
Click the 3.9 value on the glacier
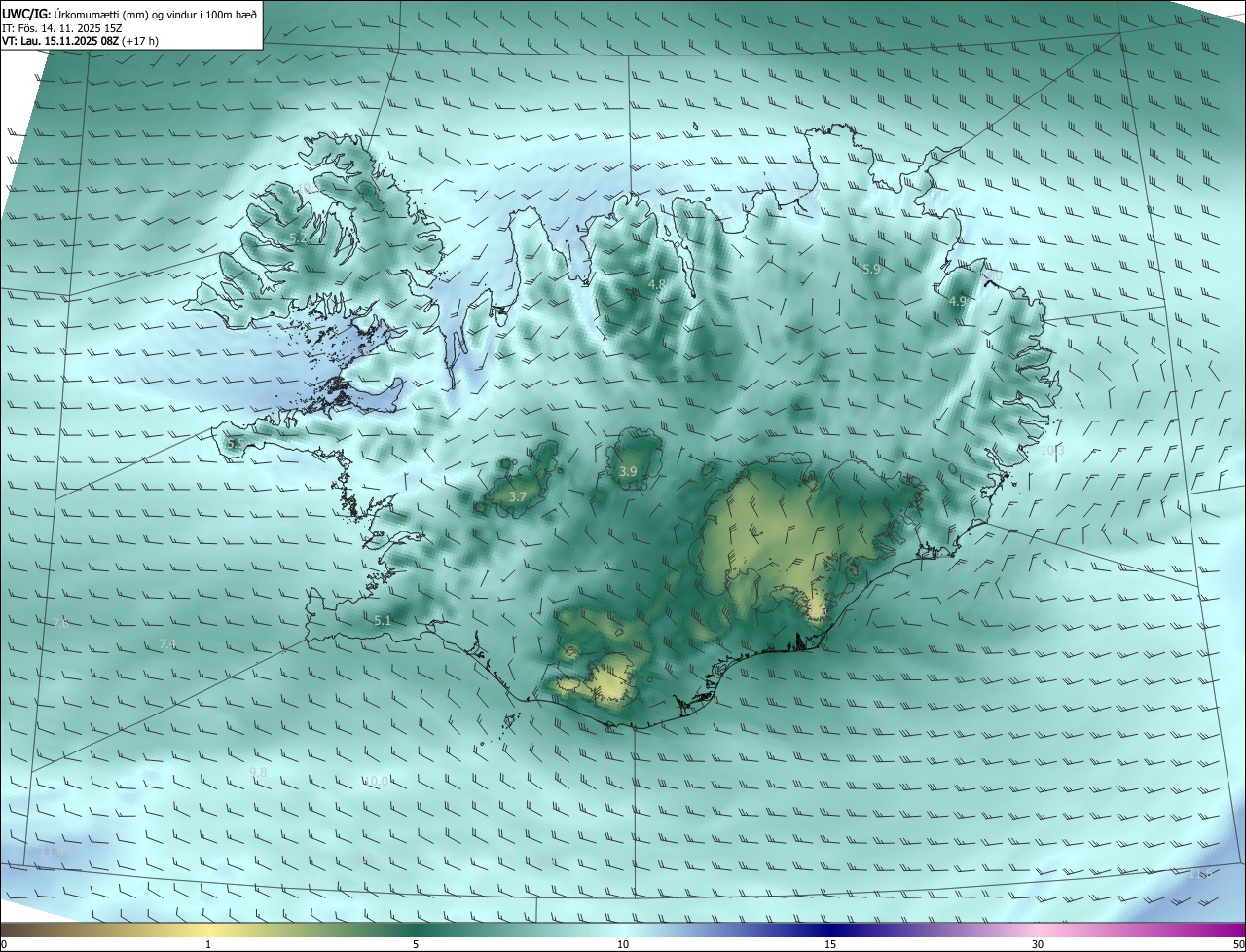tap(628, 472)
